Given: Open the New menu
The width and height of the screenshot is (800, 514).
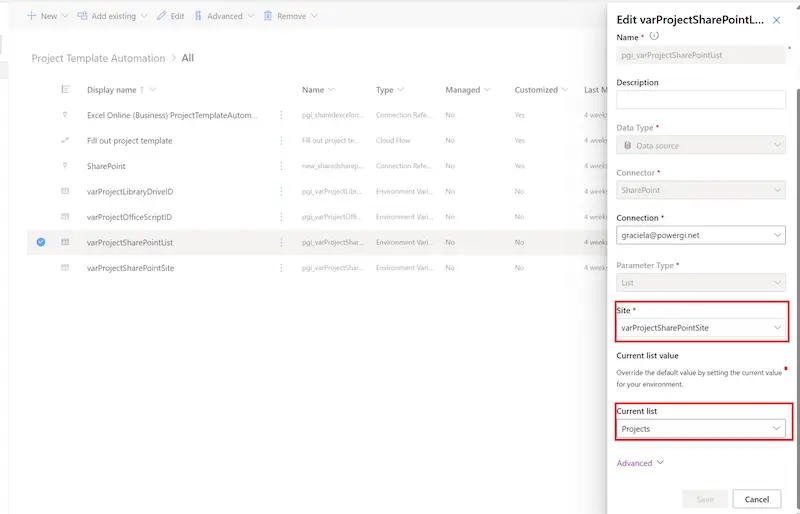Looking at the screenshot, I should coord(47,16).
